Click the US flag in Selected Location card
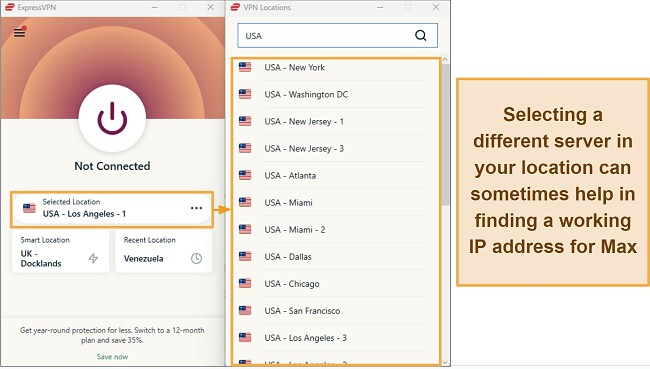The height and width of the screenshot is (369, 650). [29, 208]
